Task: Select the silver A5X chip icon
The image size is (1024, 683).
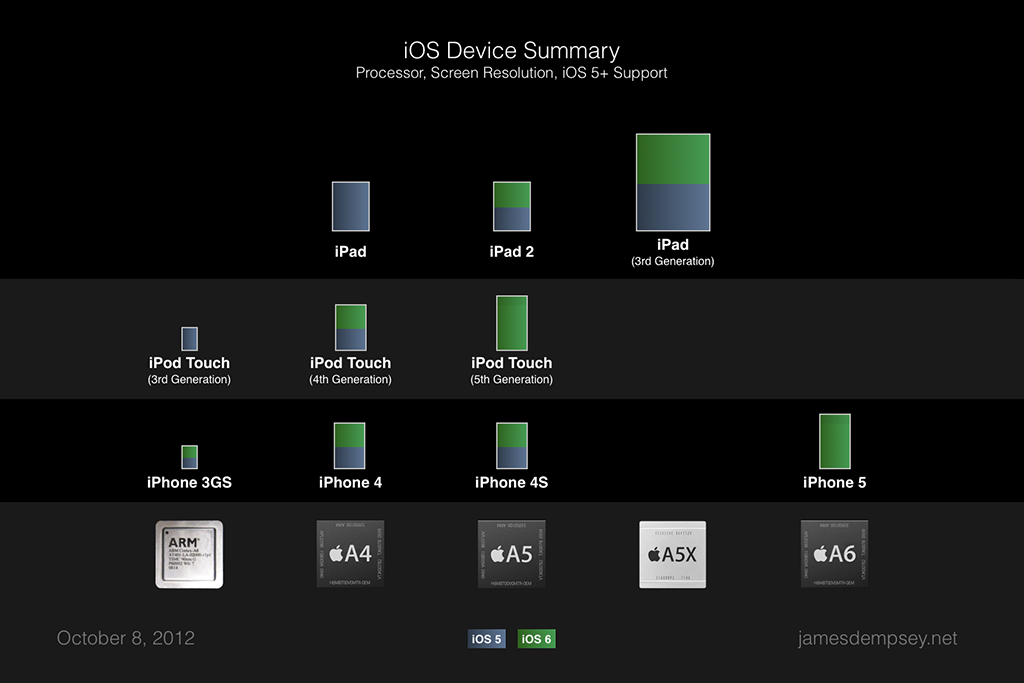Action: point(673,554)
